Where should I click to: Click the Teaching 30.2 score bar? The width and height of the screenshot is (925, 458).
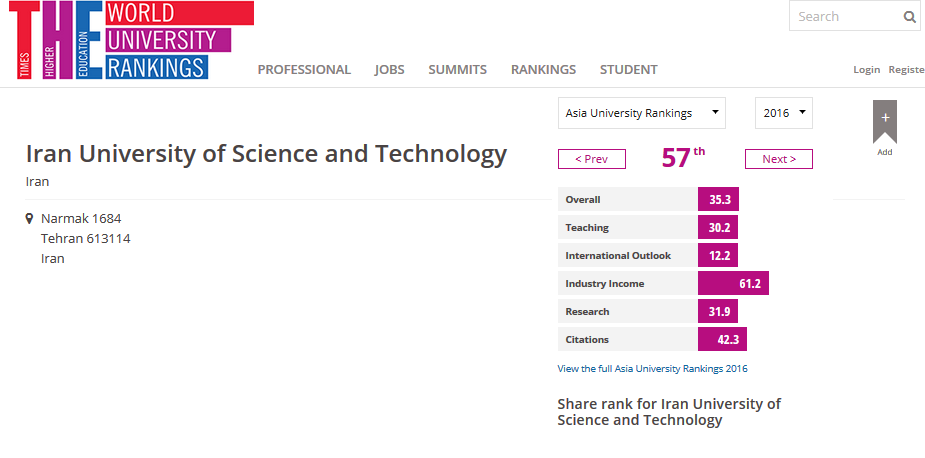[x=718, y=227]
